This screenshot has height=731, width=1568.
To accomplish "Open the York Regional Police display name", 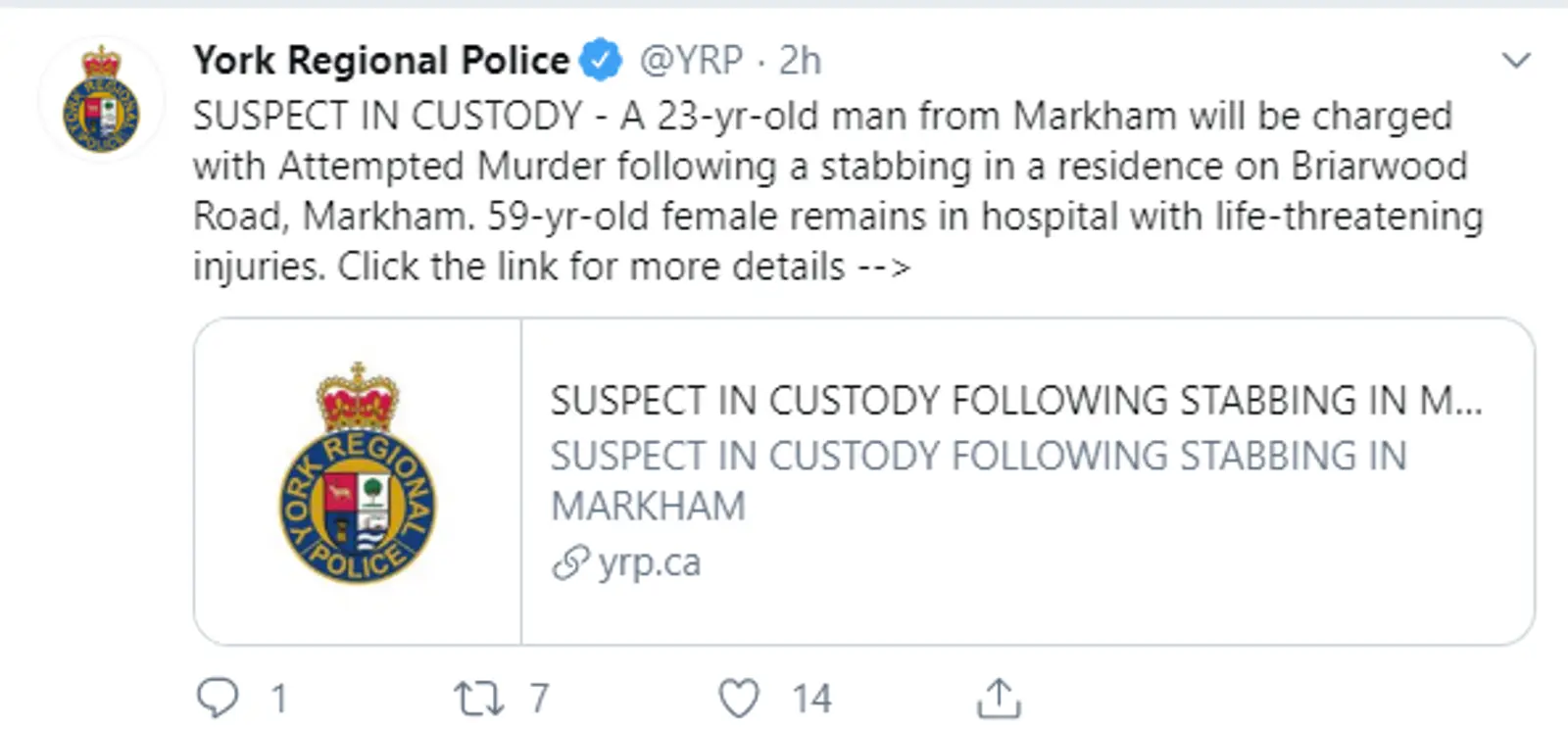I will coord(380,61).
